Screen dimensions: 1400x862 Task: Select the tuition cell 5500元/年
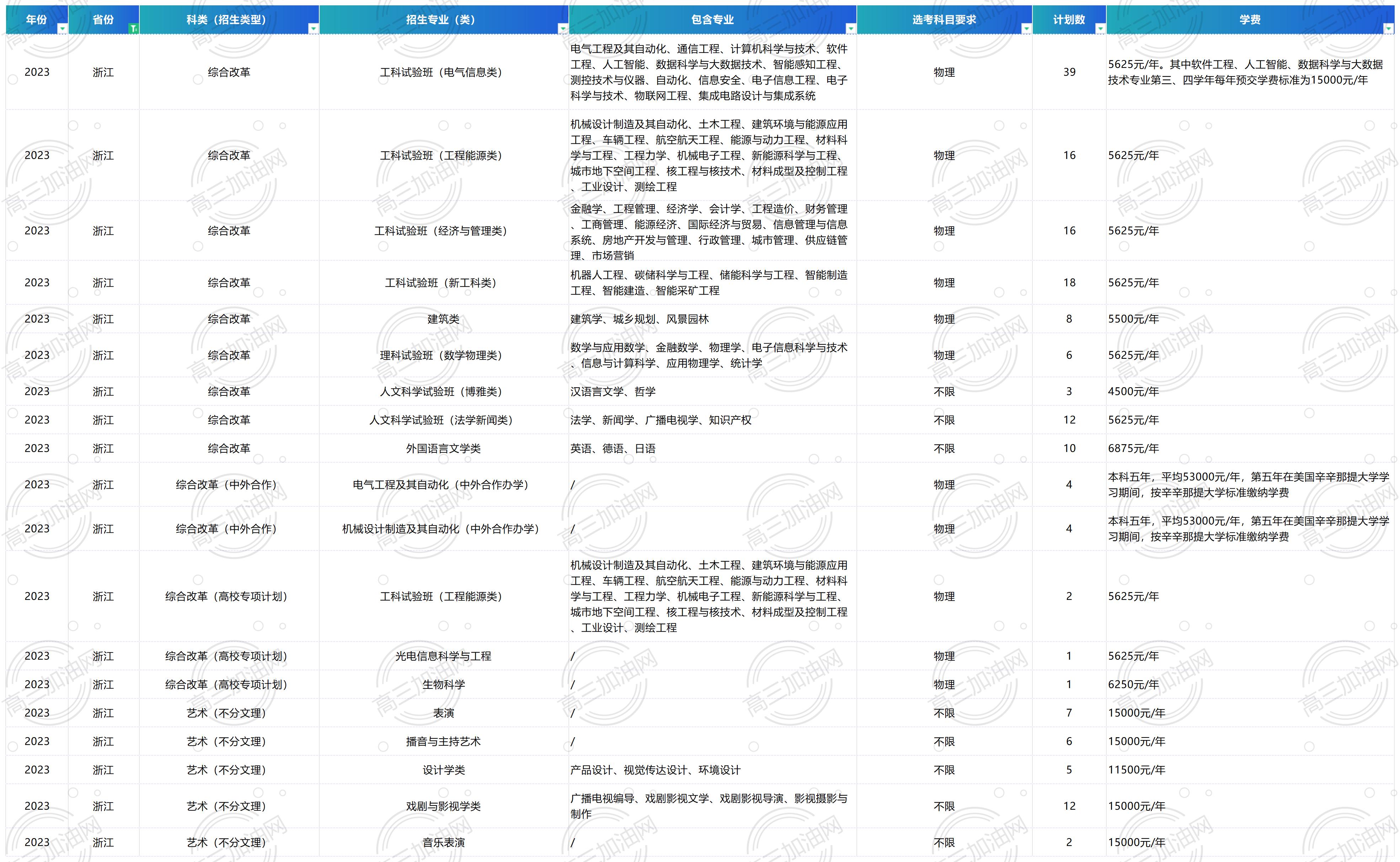(x=1250, y=319)
